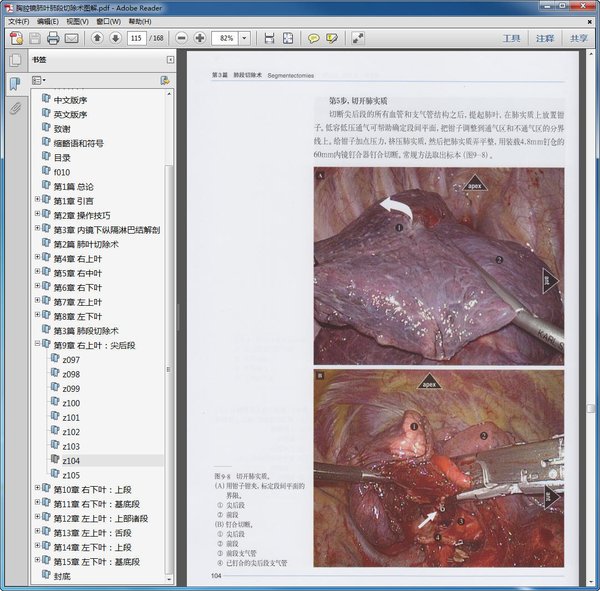
Task: Expand 第7章 左上叶 bookmark
Action: pos(38,300)
